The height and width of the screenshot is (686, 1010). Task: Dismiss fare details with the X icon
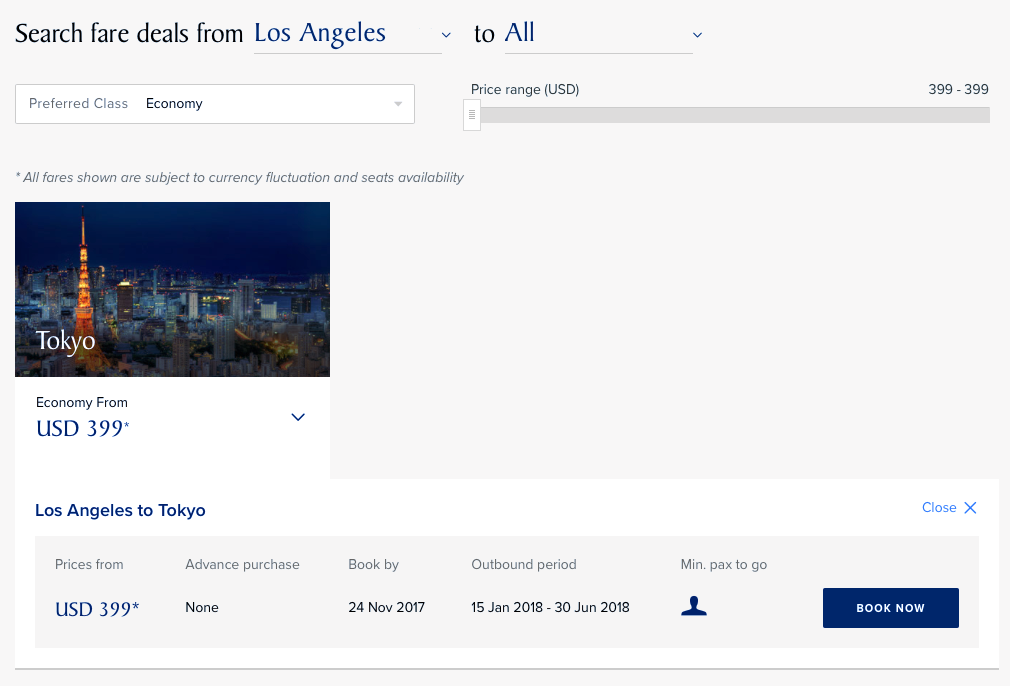970,508
